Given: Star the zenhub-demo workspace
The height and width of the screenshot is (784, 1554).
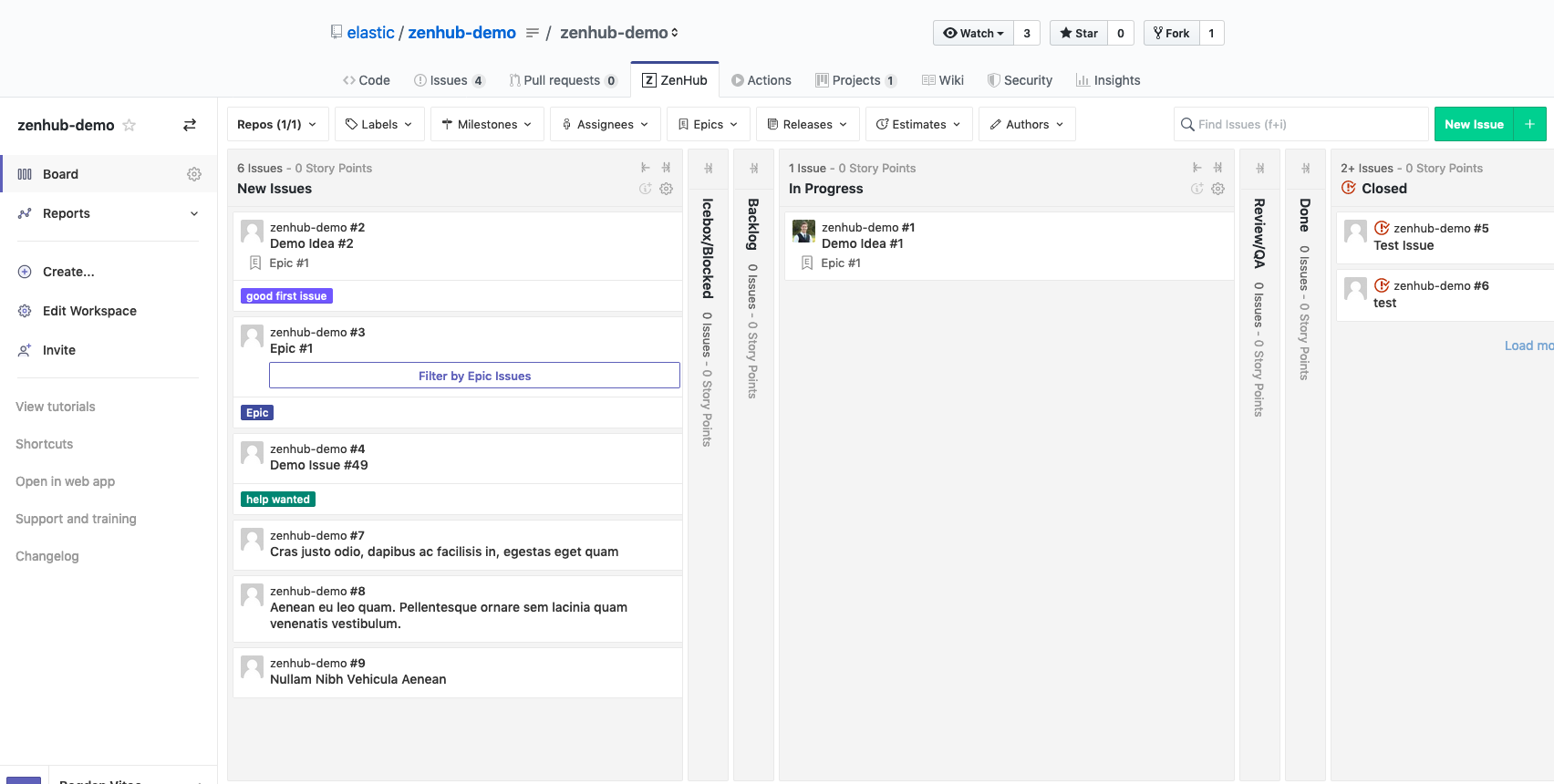Looking at the screenshot, I should (x=129, y=125).
